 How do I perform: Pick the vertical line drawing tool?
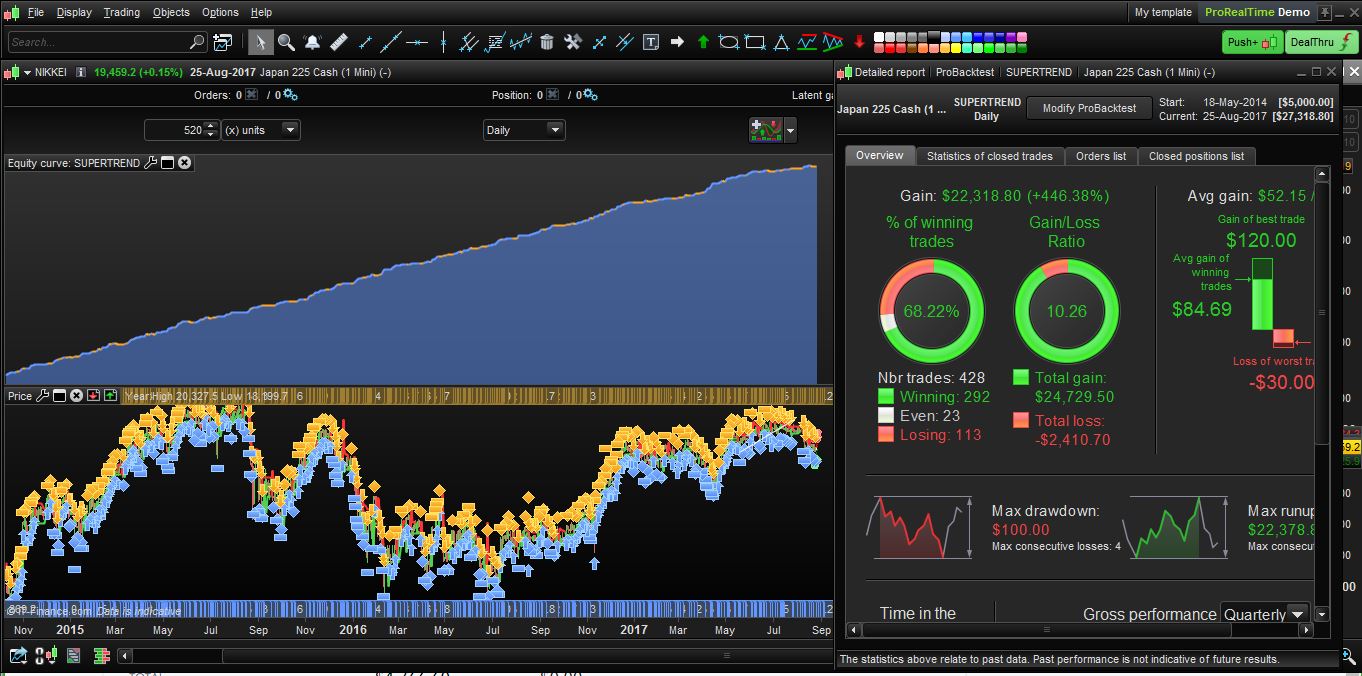pos(443,42)
